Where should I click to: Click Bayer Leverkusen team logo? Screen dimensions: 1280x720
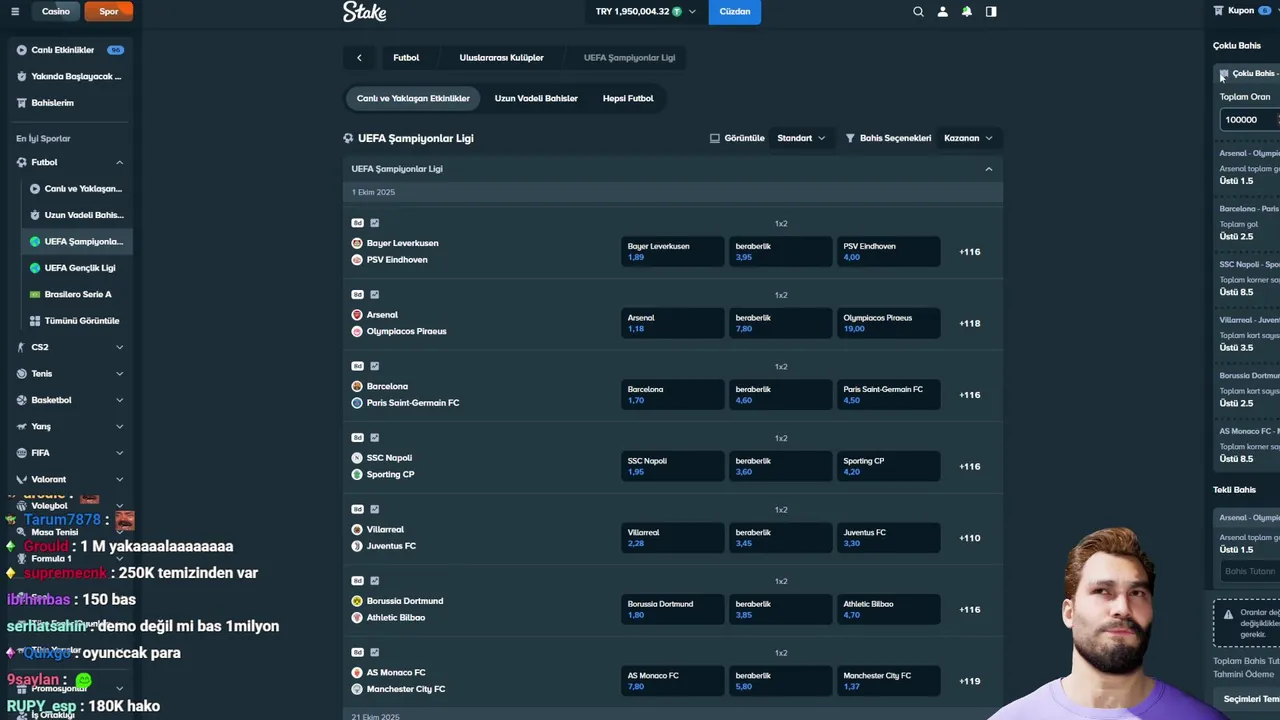pos(357,243)
